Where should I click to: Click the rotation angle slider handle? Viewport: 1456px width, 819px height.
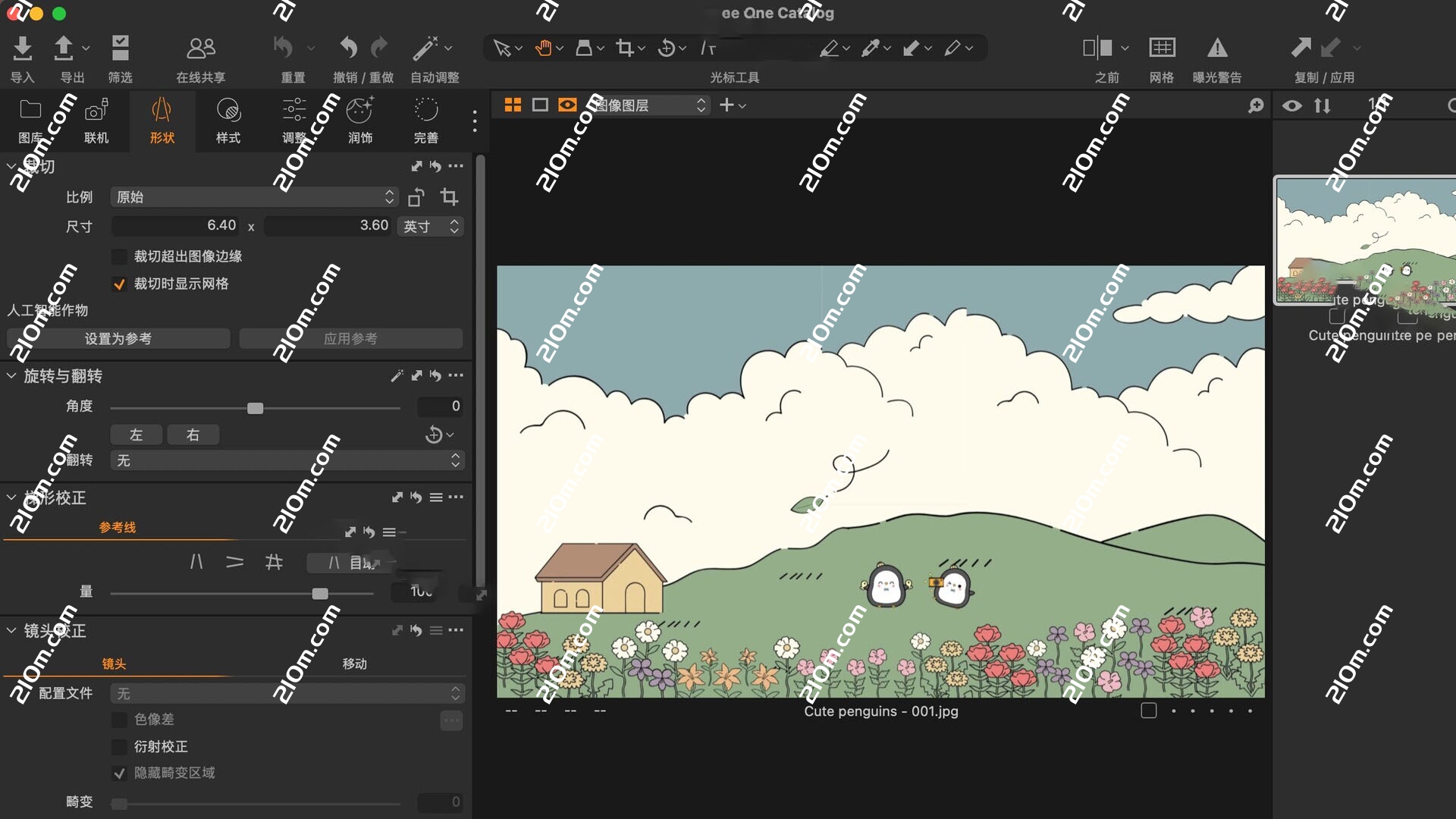[x=256, y=408]
